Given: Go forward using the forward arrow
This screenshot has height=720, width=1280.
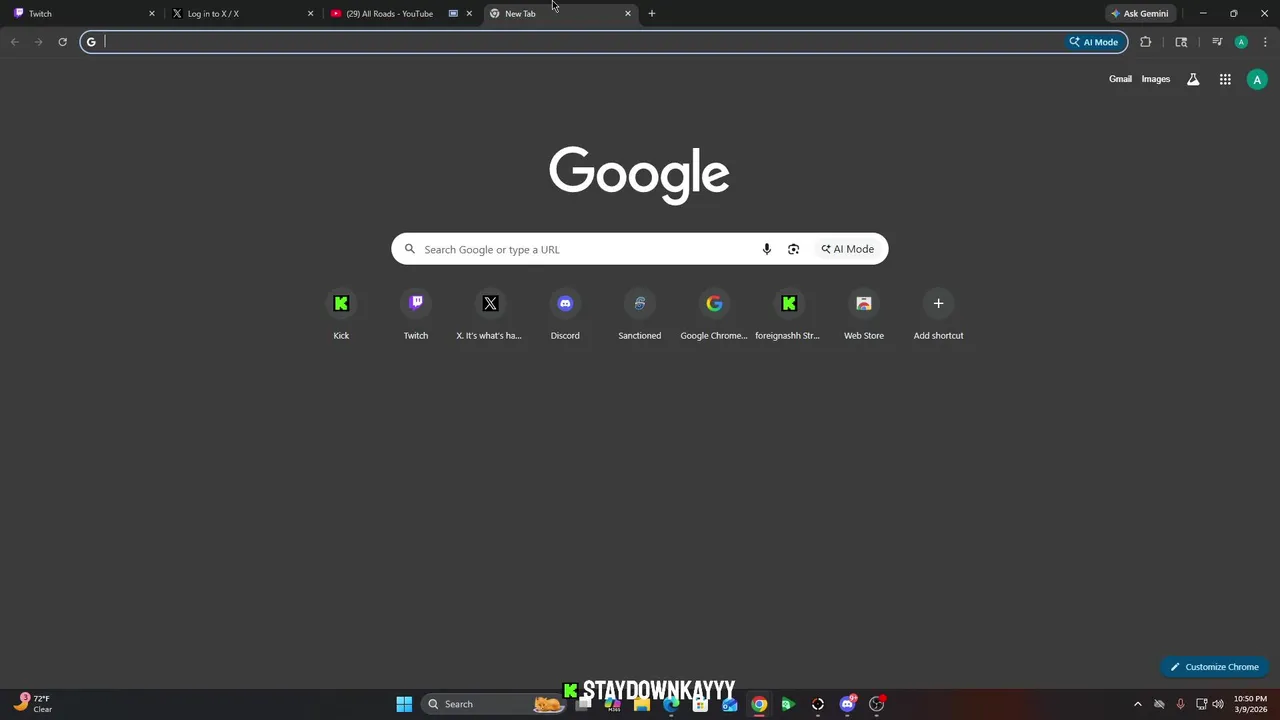Looking at the screenshot, I should (39, 42).
